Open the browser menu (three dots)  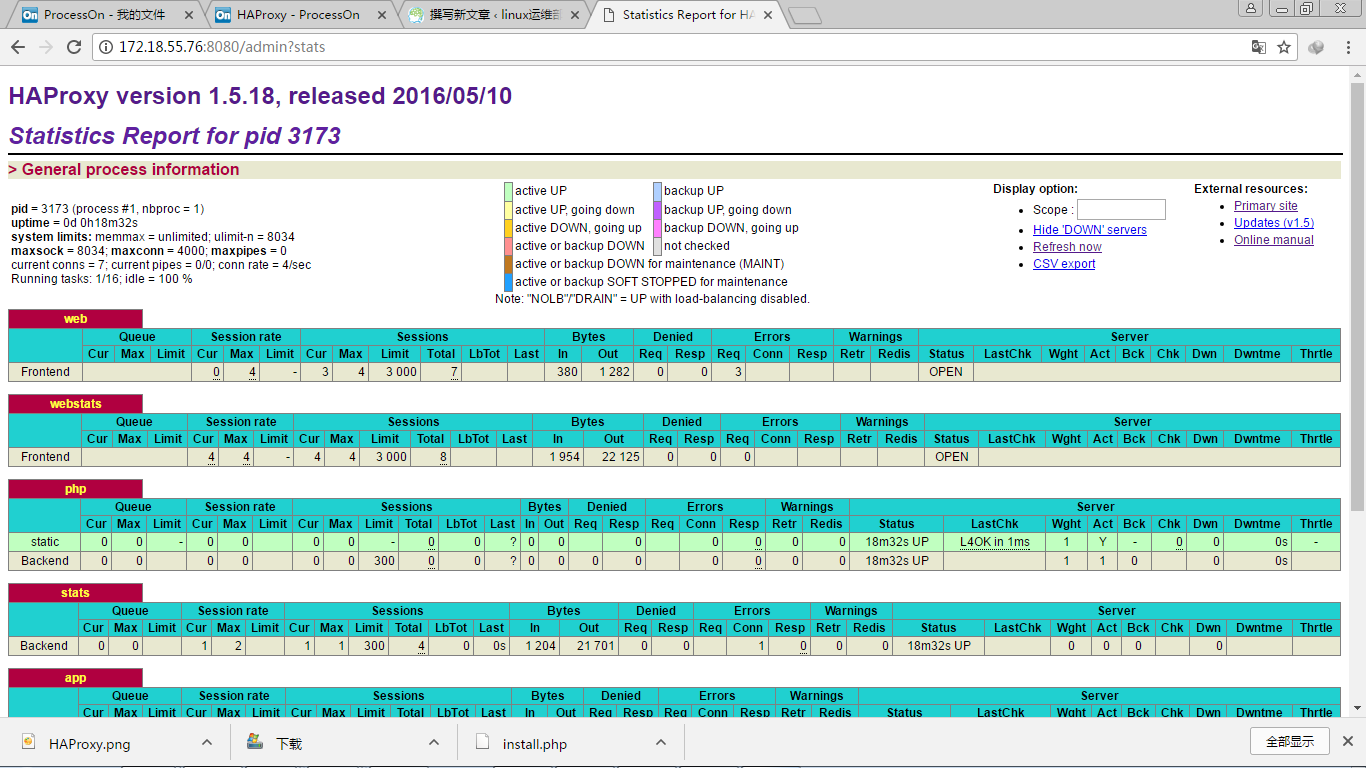coord(1347,47)
